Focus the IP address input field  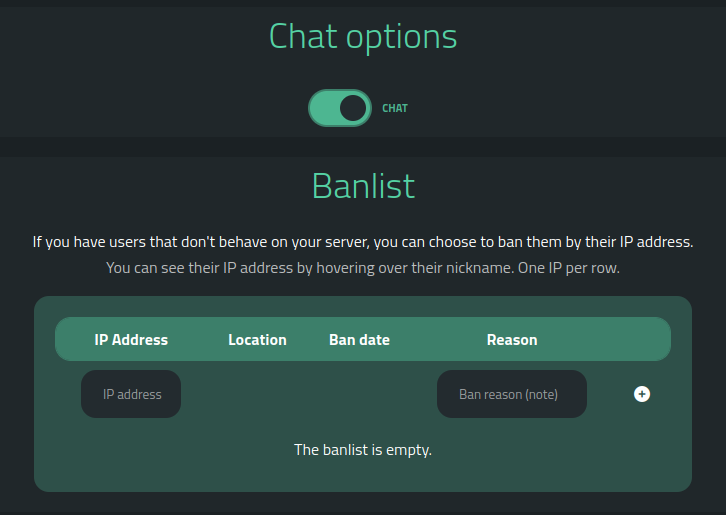pyautogui.click(x=131, y=394)
